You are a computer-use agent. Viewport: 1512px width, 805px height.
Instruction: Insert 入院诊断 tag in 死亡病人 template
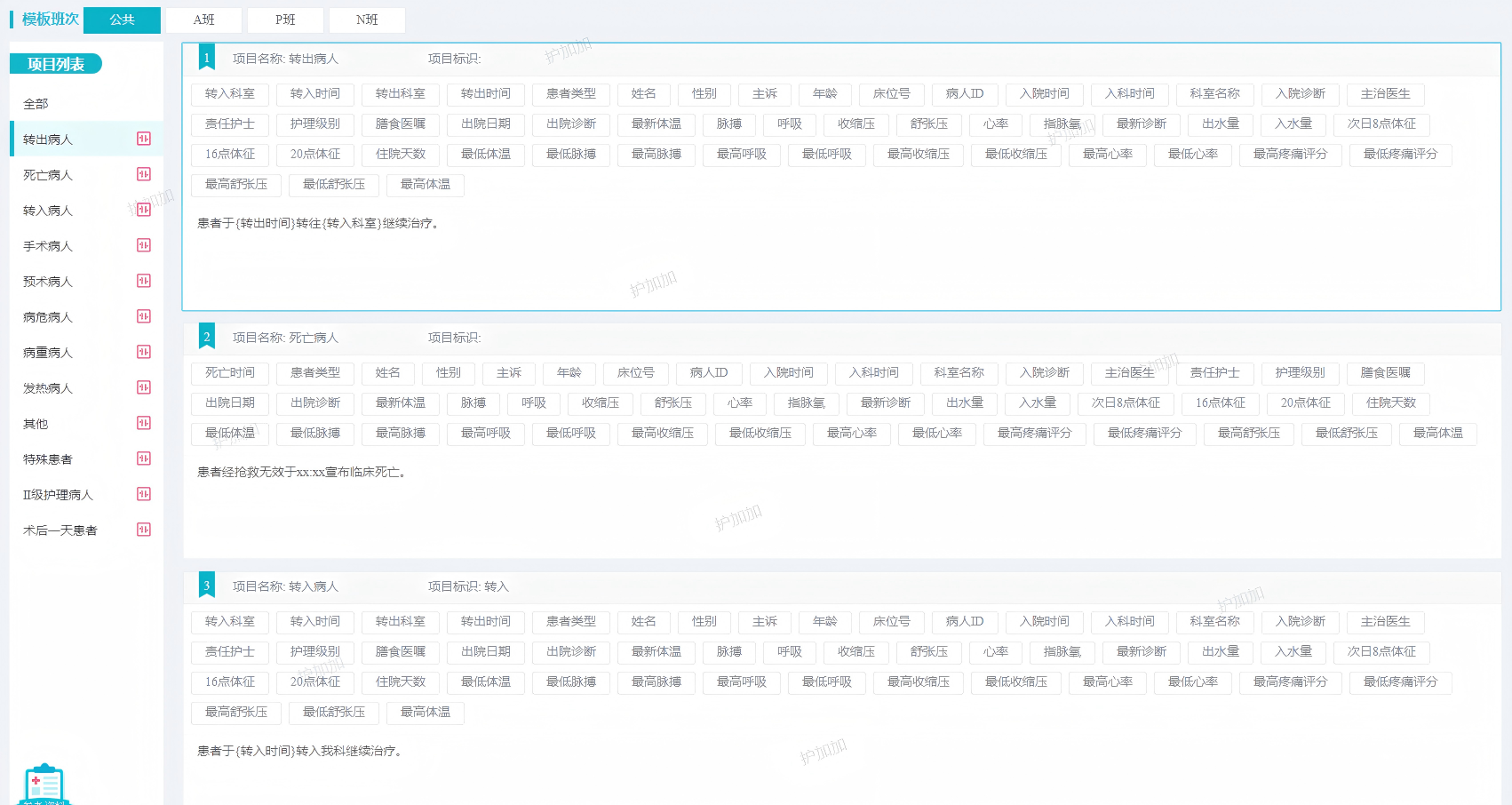[1045, 373]
